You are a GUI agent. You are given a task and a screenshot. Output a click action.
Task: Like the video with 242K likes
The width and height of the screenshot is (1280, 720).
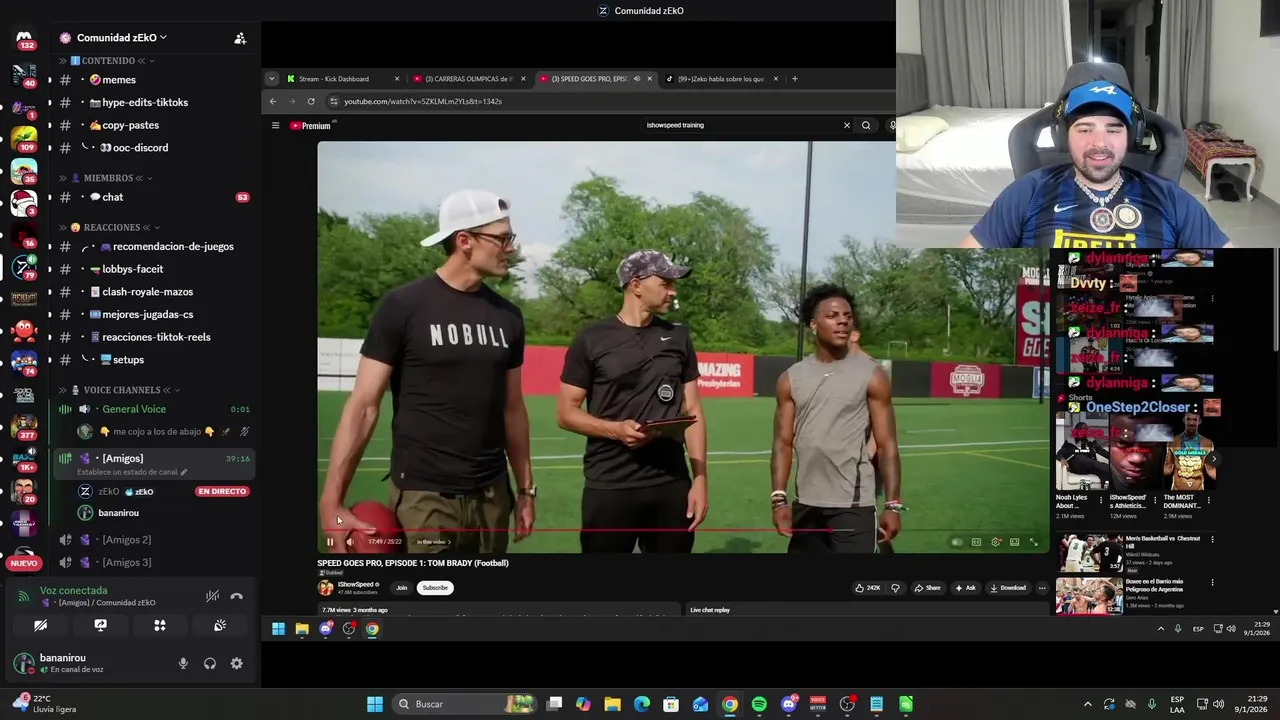pos(867,588)
